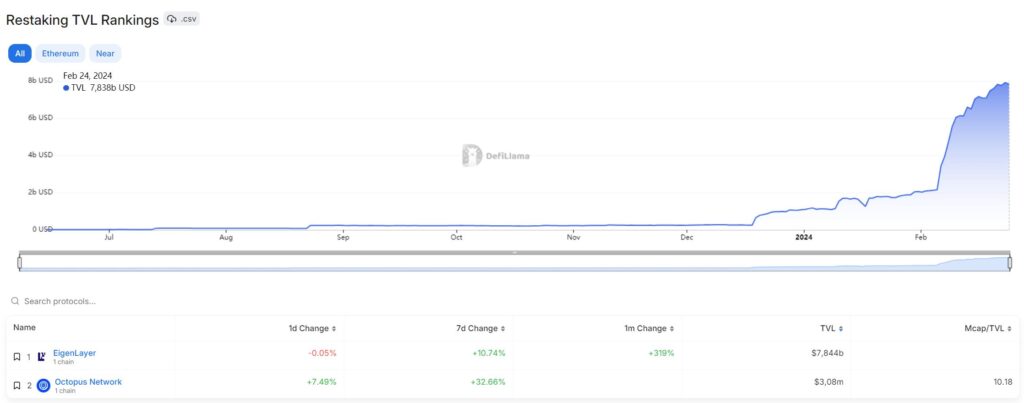
Task: Sort by 7d Change column
Action: [x=481, y=329]
